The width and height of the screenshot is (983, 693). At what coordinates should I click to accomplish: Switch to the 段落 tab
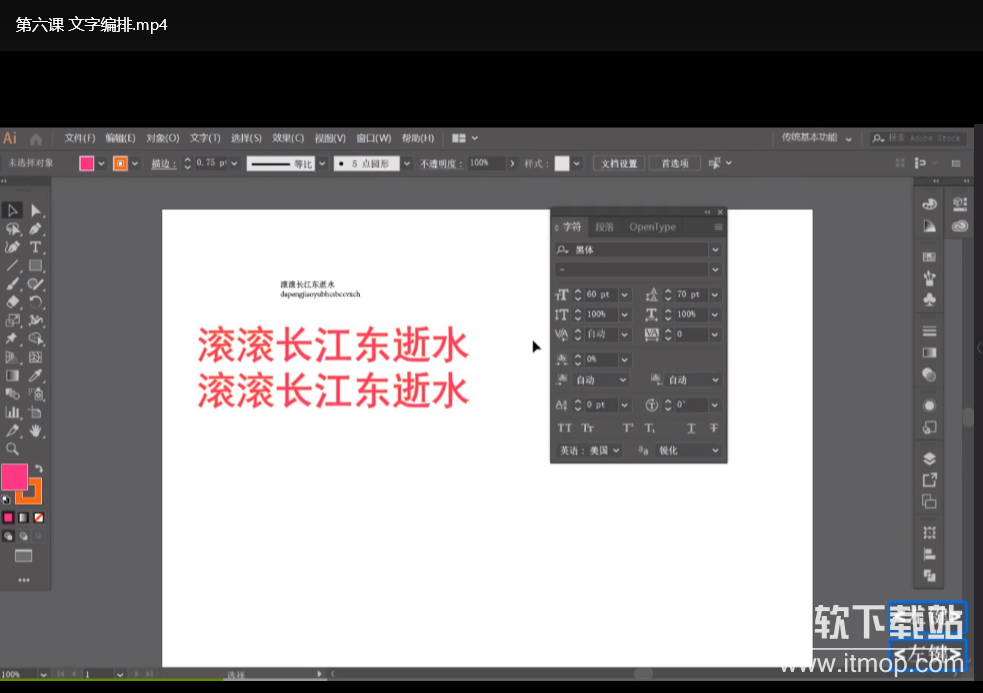(x=605, y=227)
